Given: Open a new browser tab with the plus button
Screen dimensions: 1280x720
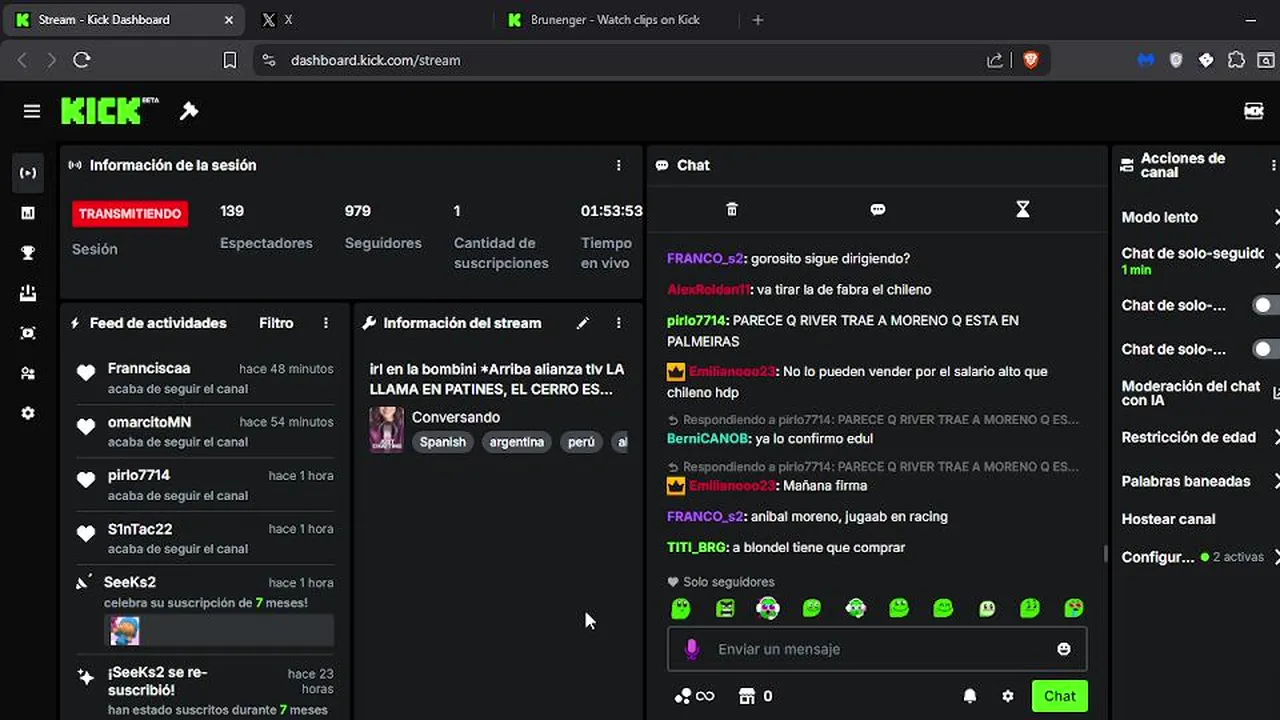Looking at the screenshot, I should pyautogui.click(x=757, y=19).
